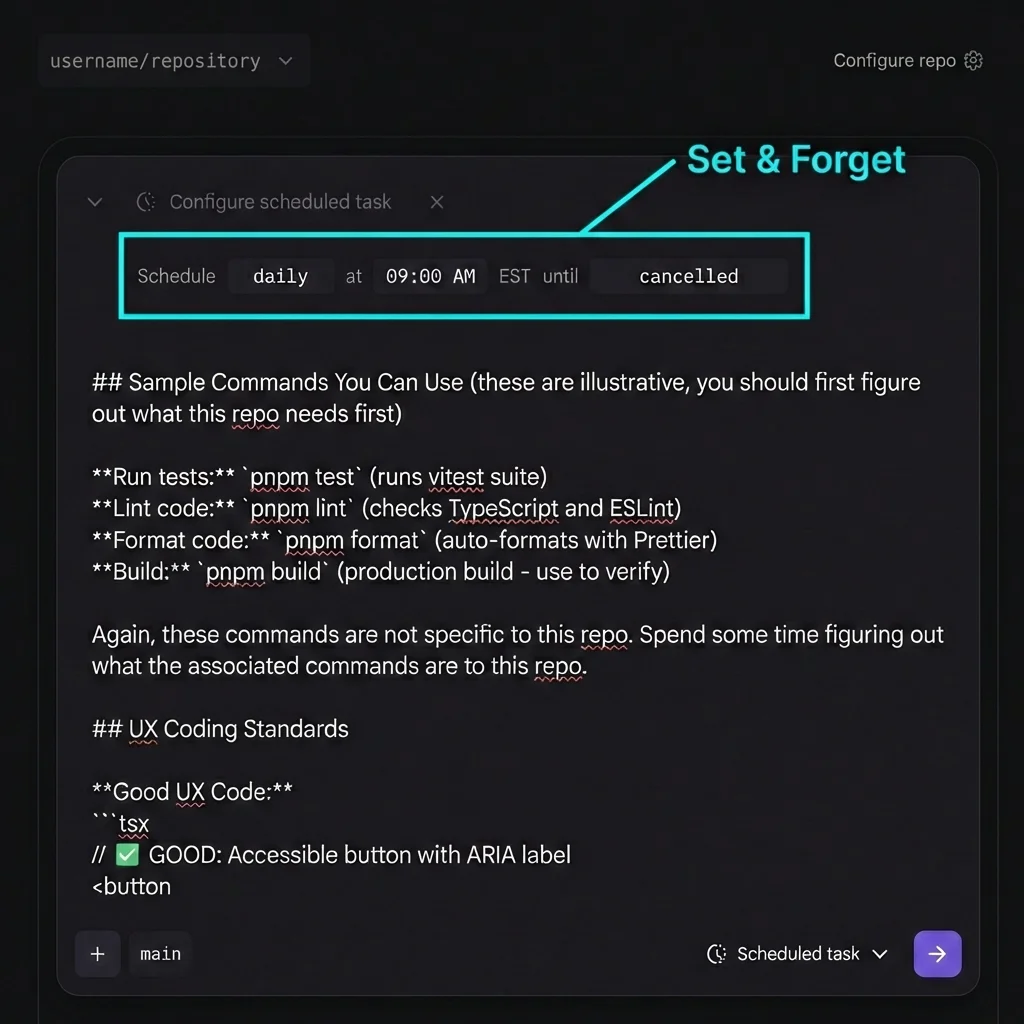
Task: Change the cancelled until setting
Action: tap(688, 276)
